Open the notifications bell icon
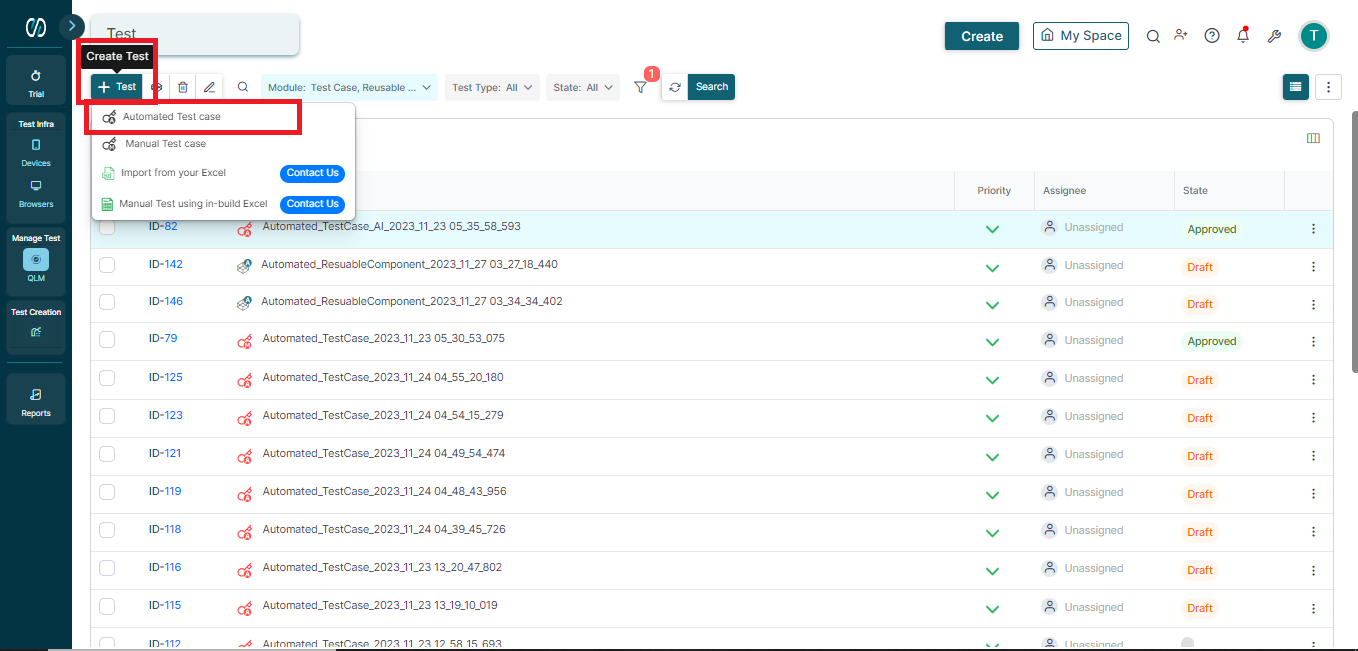Screen dimensions: 1358x651 tap(1242, 35)
